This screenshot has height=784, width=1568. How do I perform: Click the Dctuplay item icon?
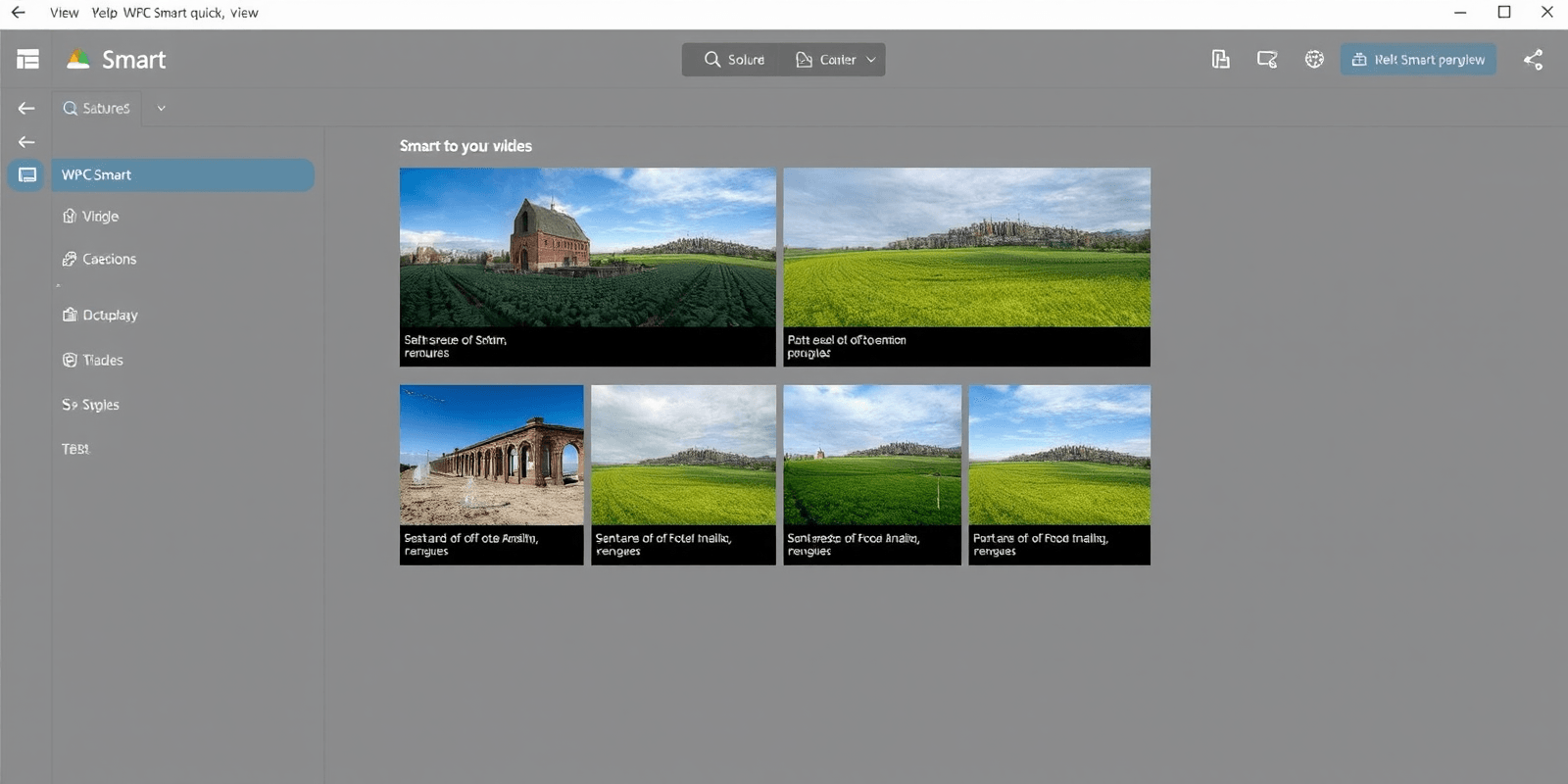(69, 316)
